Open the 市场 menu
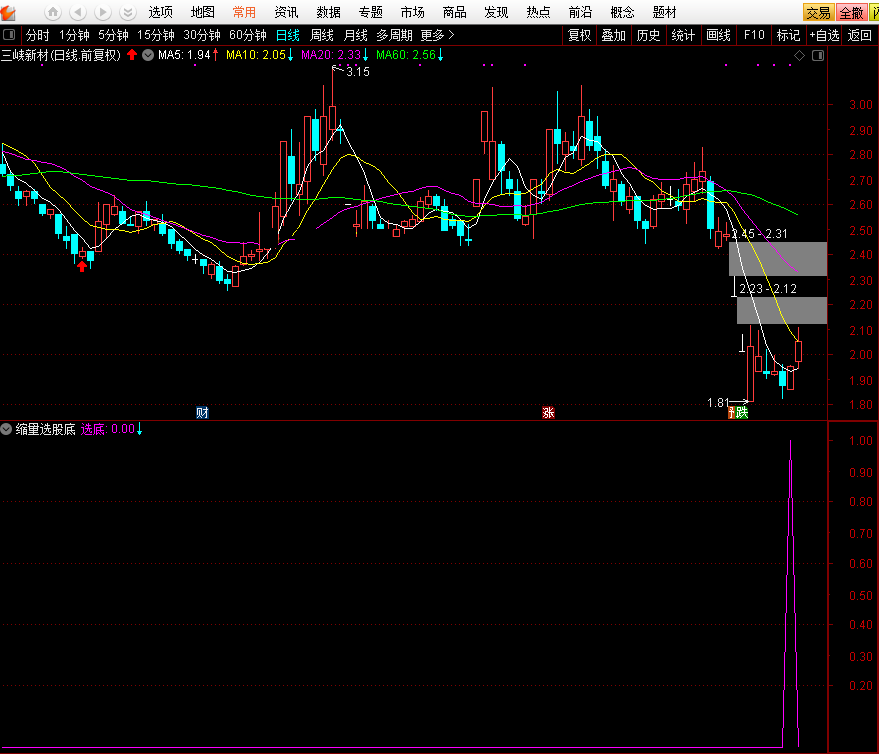The width and height of the screenshot is (879, 754). (413, 12)
